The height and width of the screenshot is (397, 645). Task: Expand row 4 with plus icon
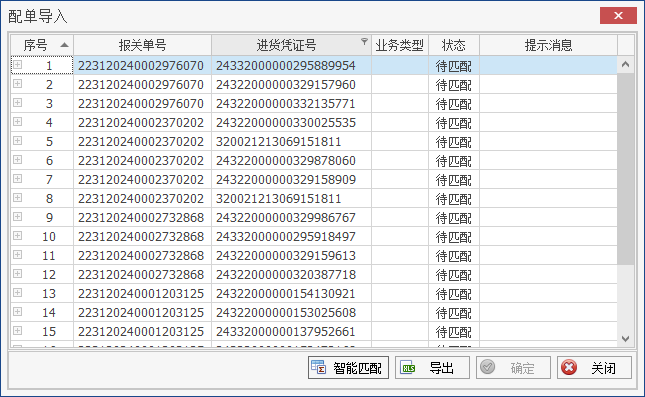pyautogui.click(x=17, y=121)
